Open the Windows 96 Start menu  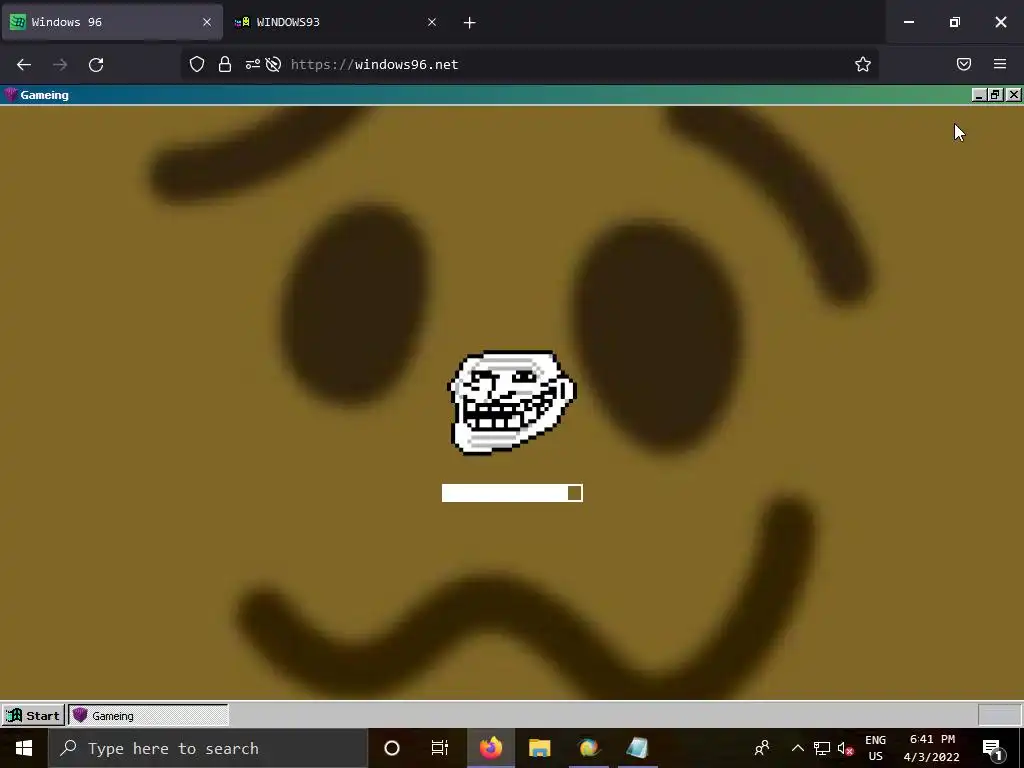33,716
